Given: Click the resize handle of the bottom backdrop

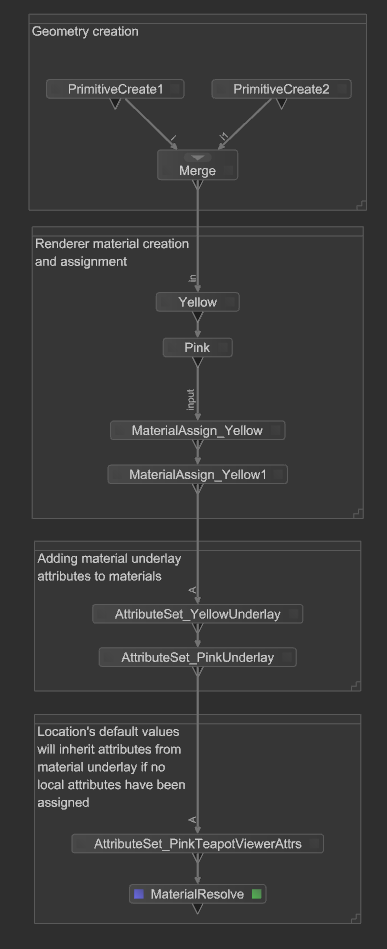Looking at the screenshot, I should pyautogui.click(x=356, y=918).
